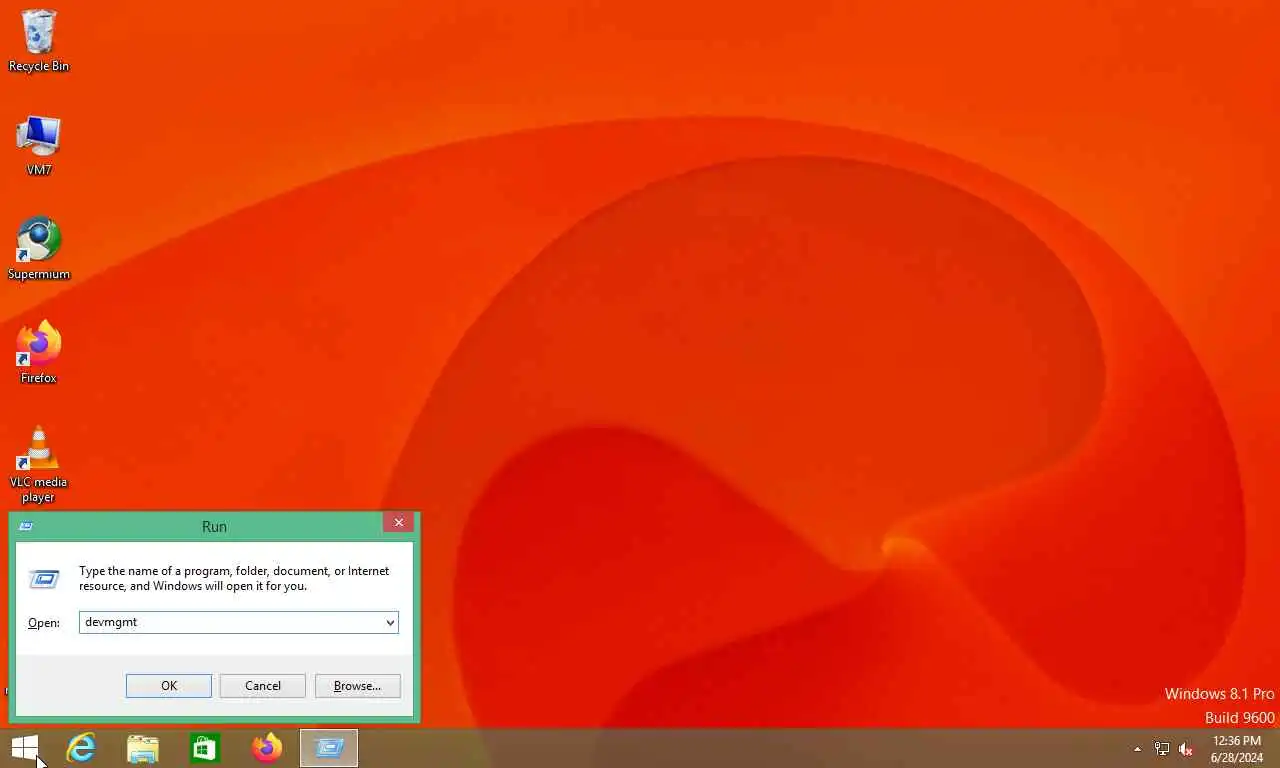Click OK in the Run dialog
The height and width of the screenshot is (768, 1280).
coord(169,685)
